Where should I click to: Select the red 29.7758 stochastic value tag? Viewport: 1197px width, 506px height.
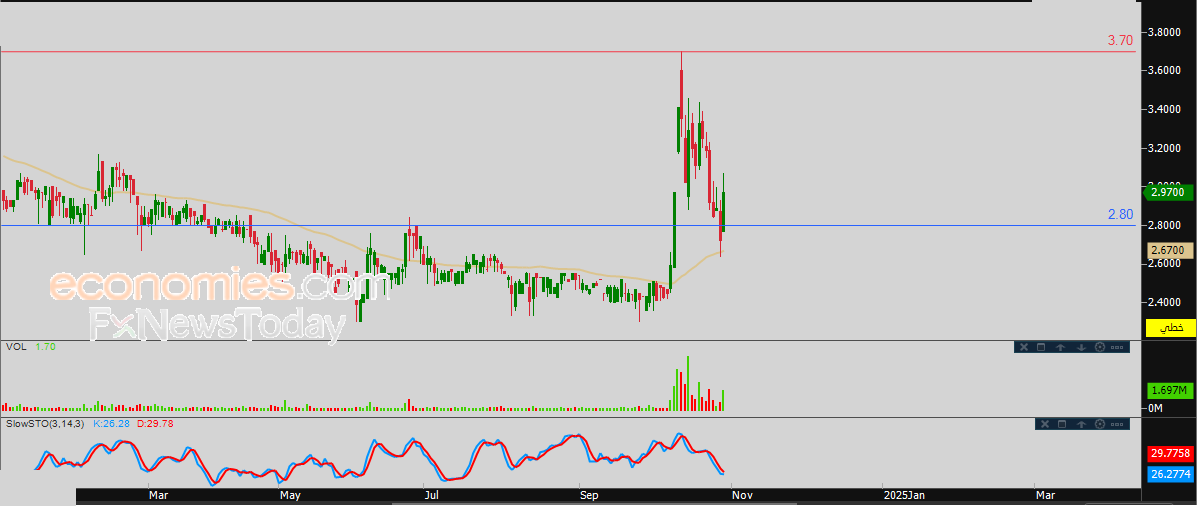coord(1170,454)
